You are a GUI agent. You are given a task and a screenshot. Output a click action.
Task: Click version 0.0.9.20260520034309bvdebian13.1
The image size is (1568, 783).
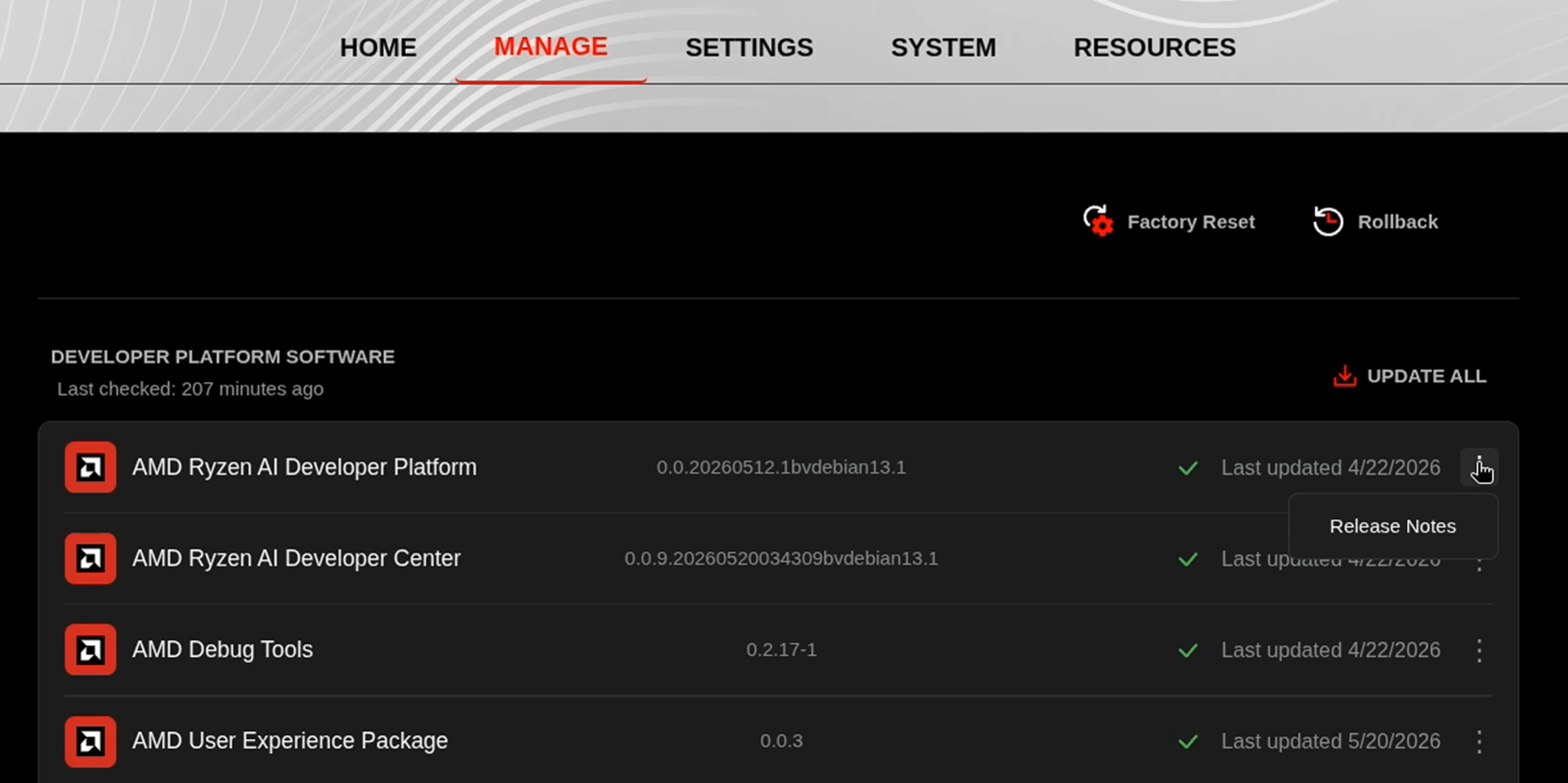781,559
